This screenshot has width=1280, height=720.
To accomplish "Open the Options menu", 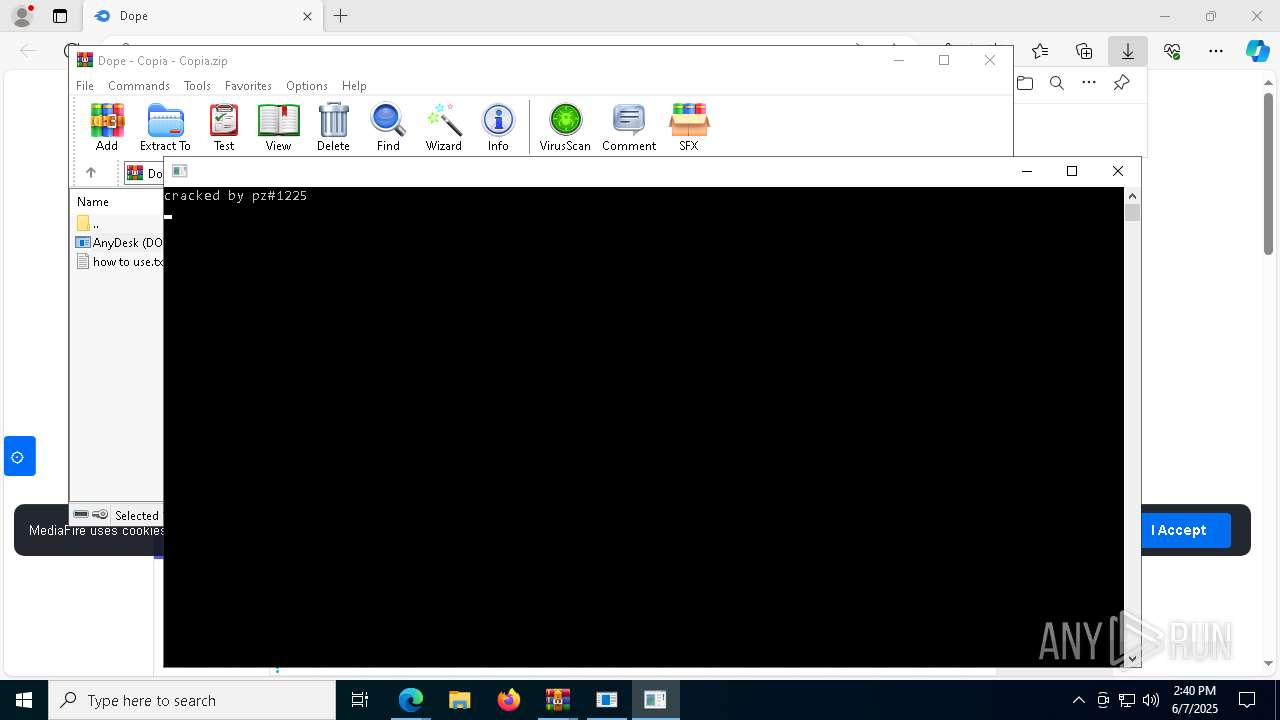I will 307,86.
